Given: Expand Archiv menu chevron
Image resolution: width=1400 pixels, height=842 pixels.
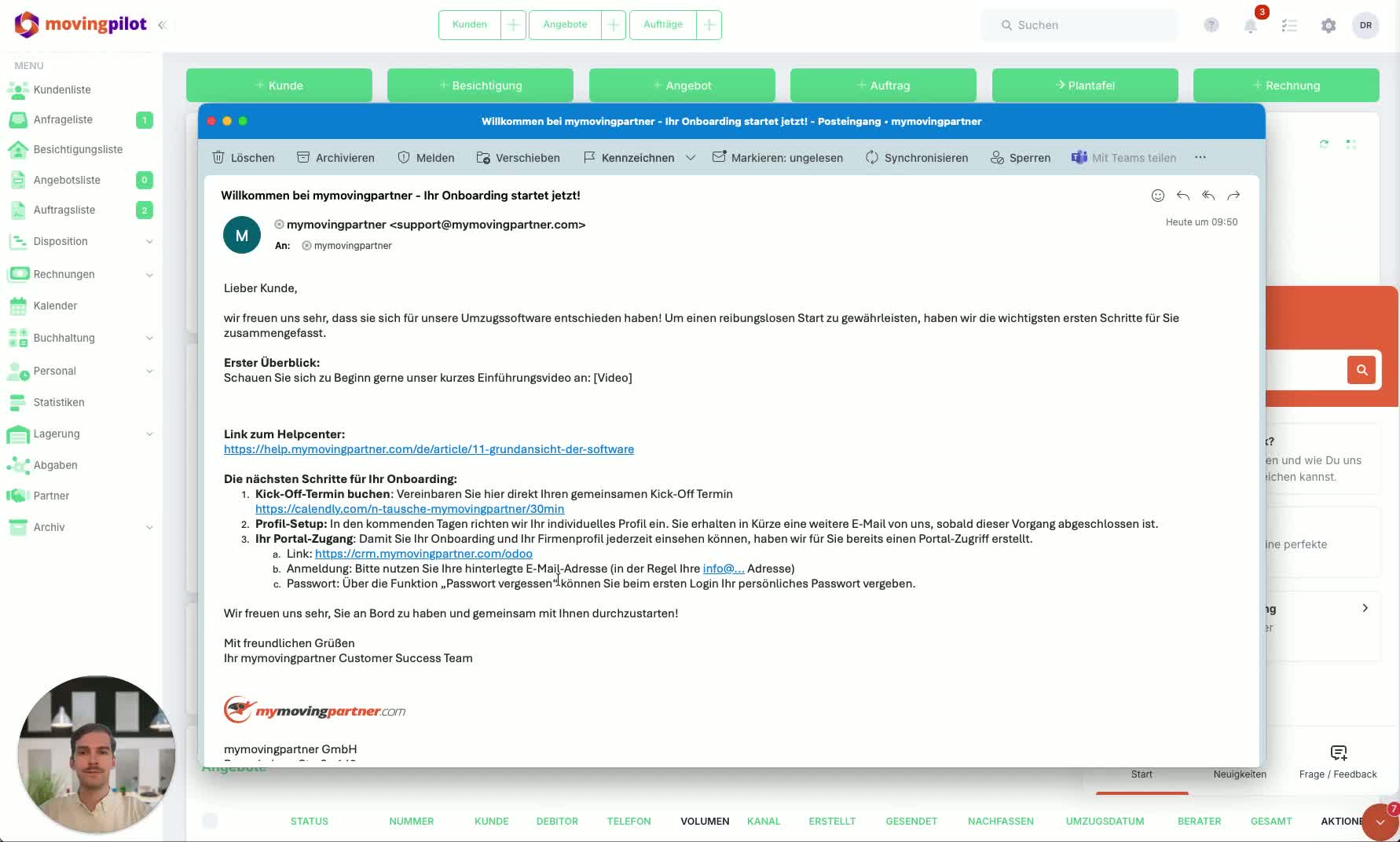Looking at the screenshot, I should [149, 528].
